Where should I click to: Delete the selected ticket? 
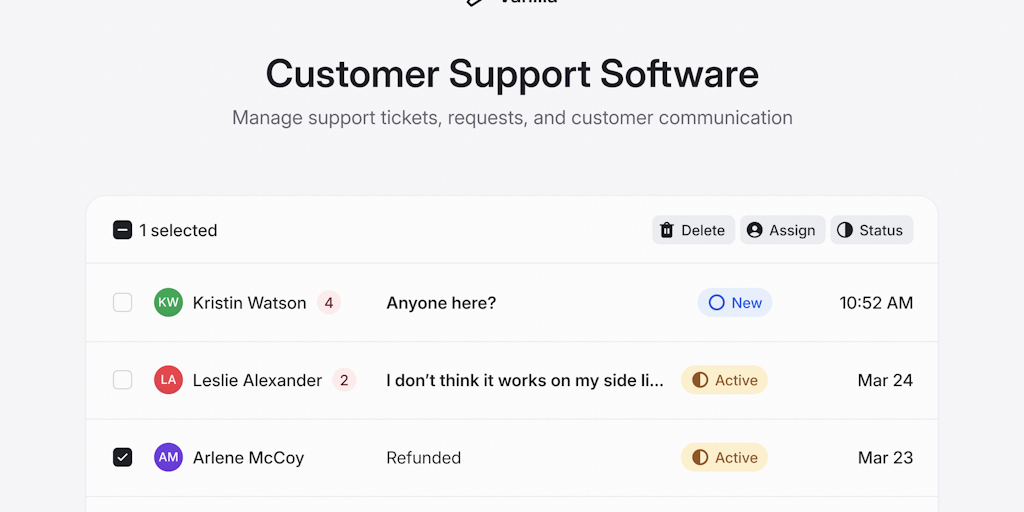[694, 230]
